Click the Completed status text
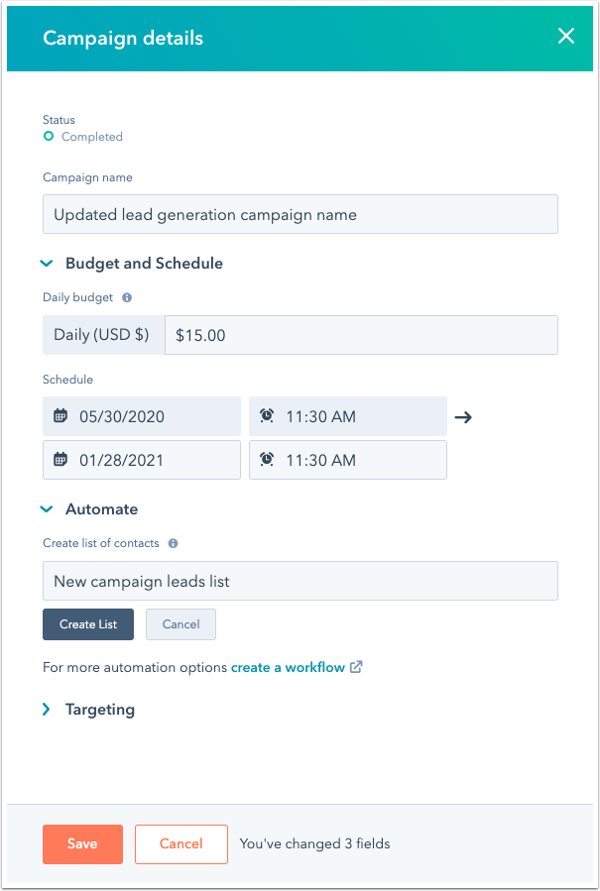 [x=92, y=136]
